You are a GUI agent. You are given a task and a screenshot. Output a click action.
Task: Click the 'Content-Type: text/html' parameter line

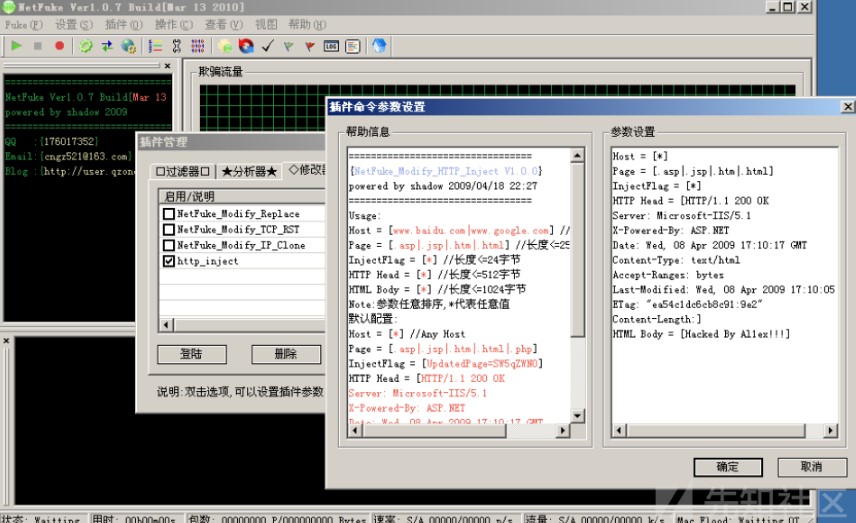tap(676, 260)
